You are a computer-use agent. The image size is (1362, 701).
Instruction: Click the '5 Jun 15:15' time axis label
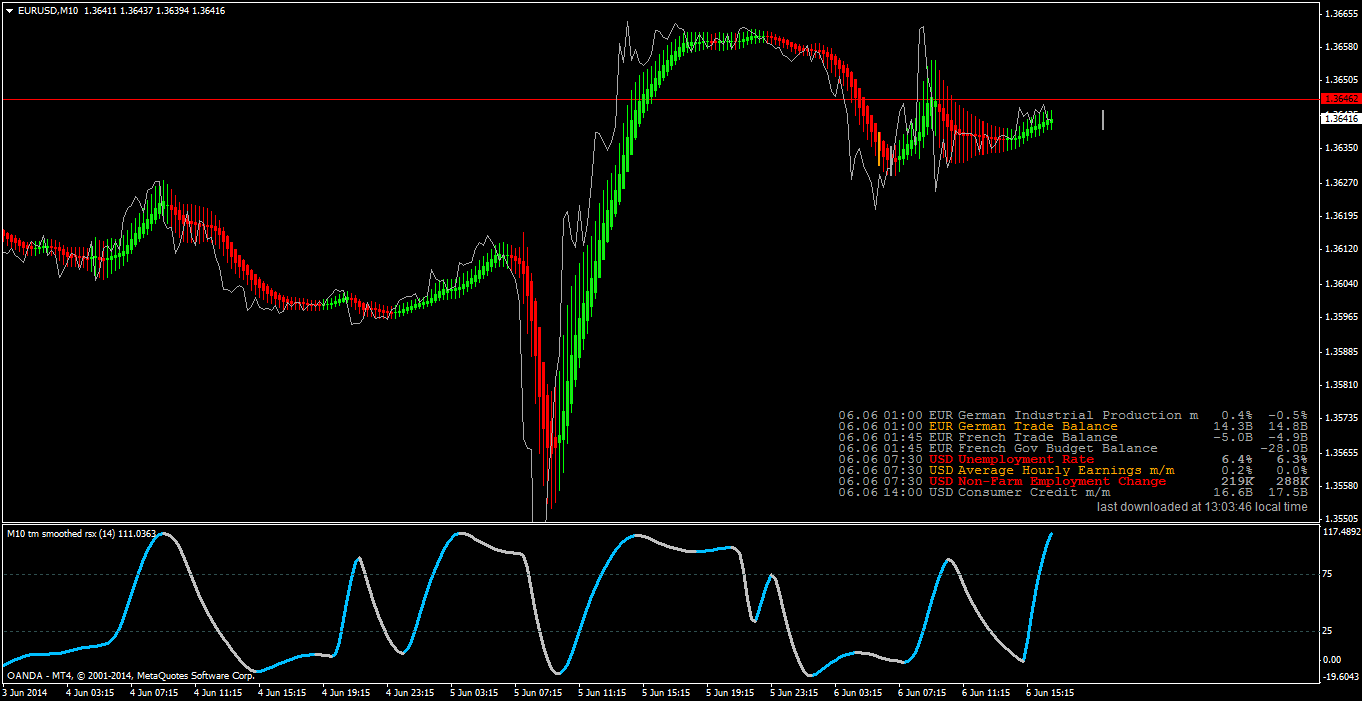pos(666,692)
